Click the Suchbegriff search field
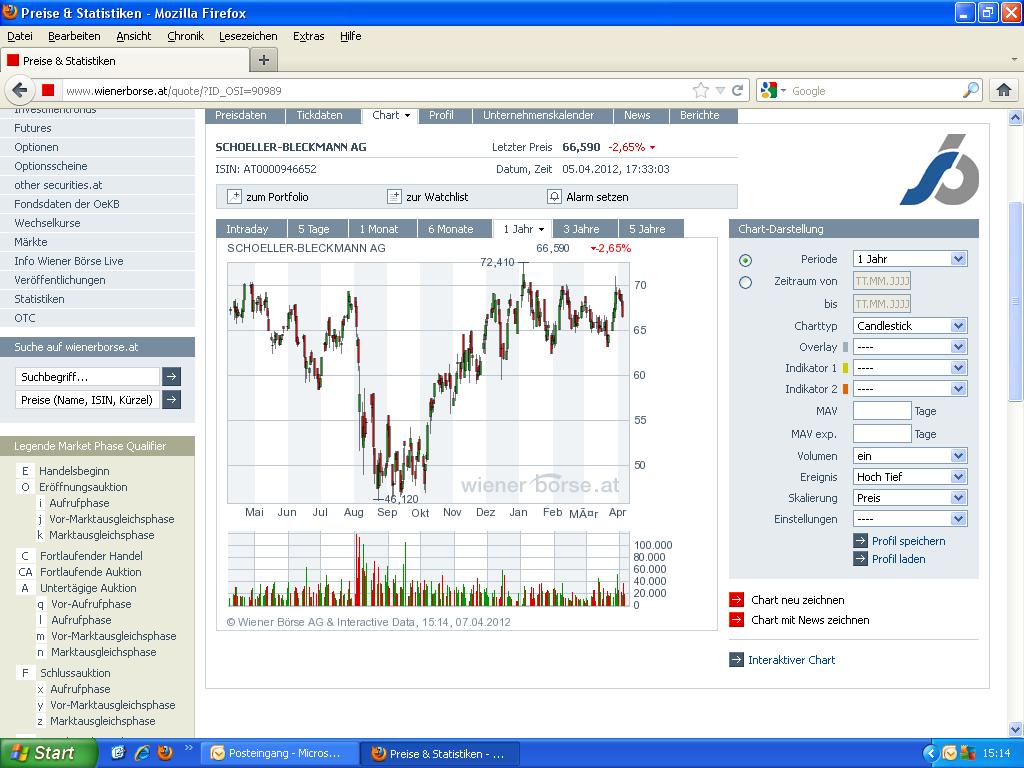The height and width of the screenshot is (768, 1024). 87,376
